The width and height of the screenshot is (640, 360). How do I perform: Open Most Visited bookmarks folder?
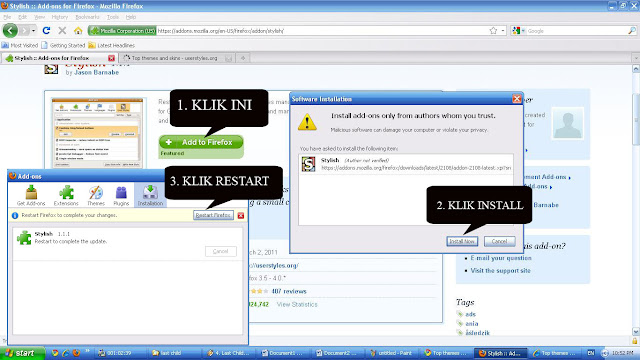tap(20, 45)
